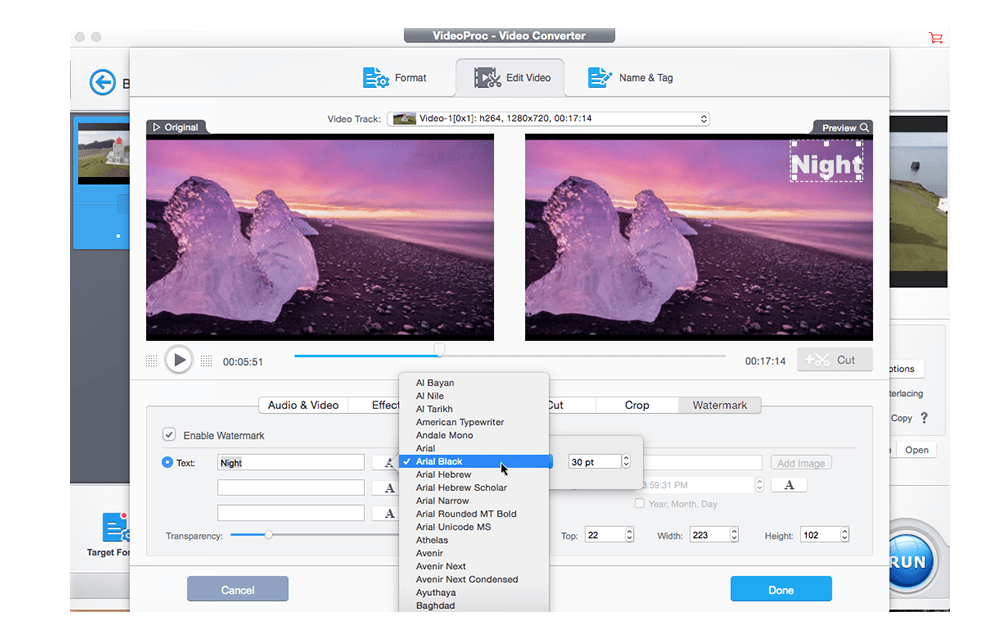Click the Preview magnifier label
1000x639 pixels.
(x=843, y=127)
